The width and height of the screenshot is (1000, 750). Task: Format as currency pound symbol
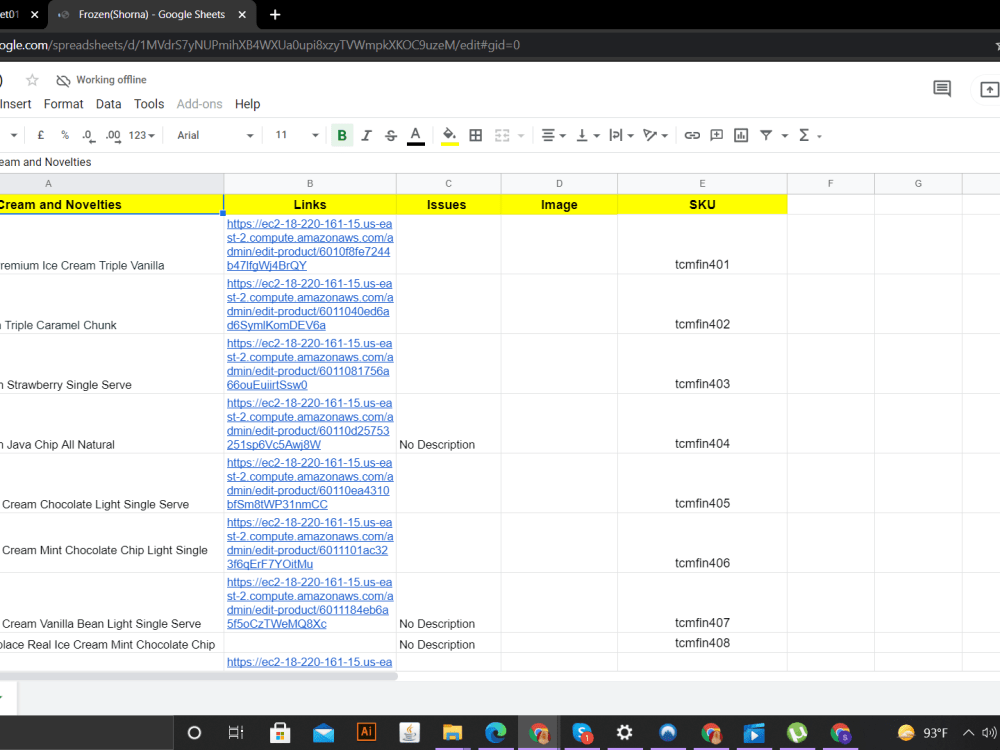pos(41,135)
